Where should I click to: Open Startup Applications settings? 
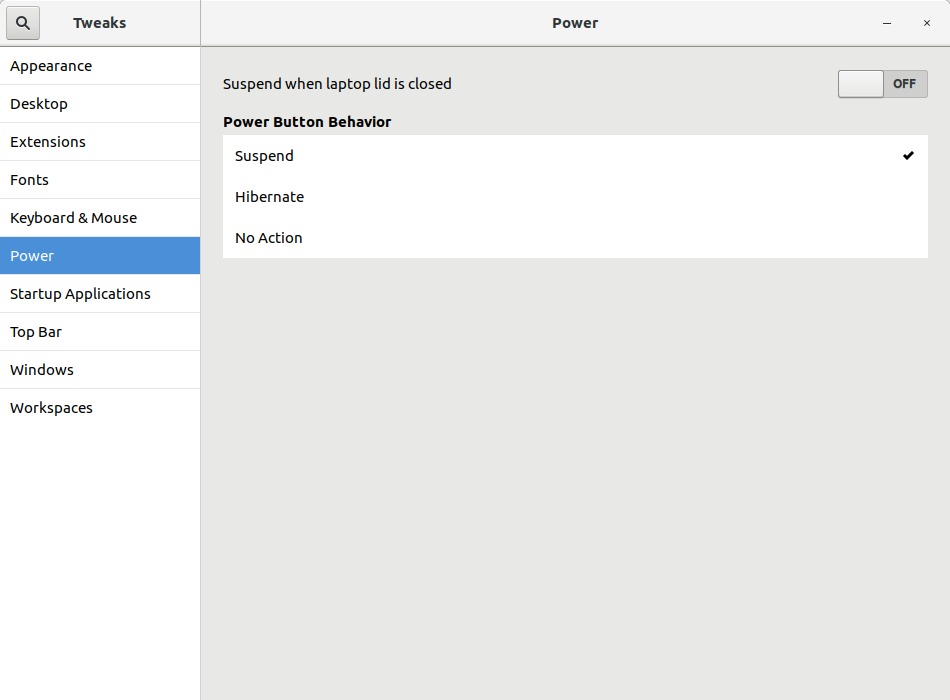80,293
